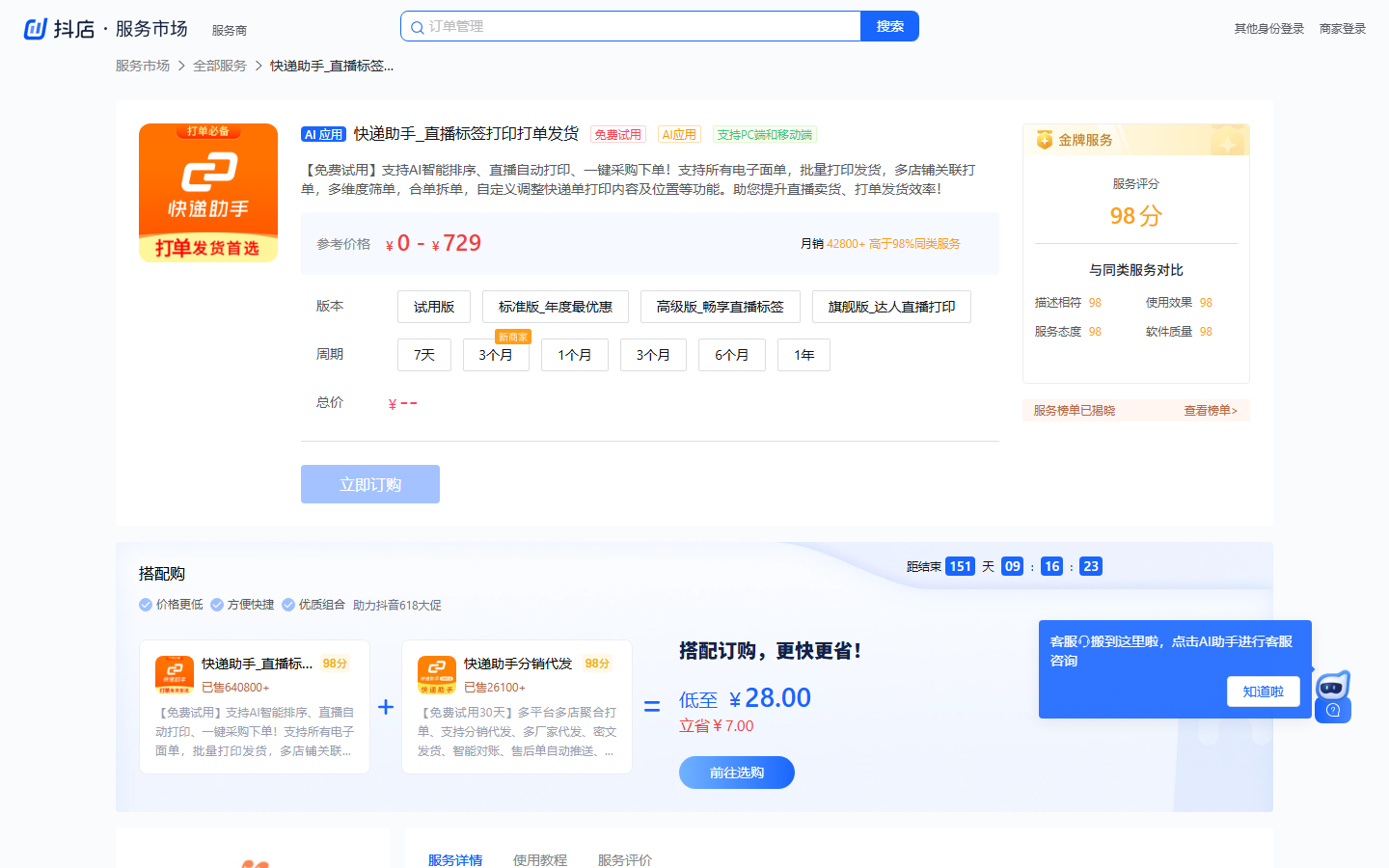Image resolution: width=1389 pixels, height=868 pixels.
Task: Click the 优质组合 check icon
Action: pos(288,605)
